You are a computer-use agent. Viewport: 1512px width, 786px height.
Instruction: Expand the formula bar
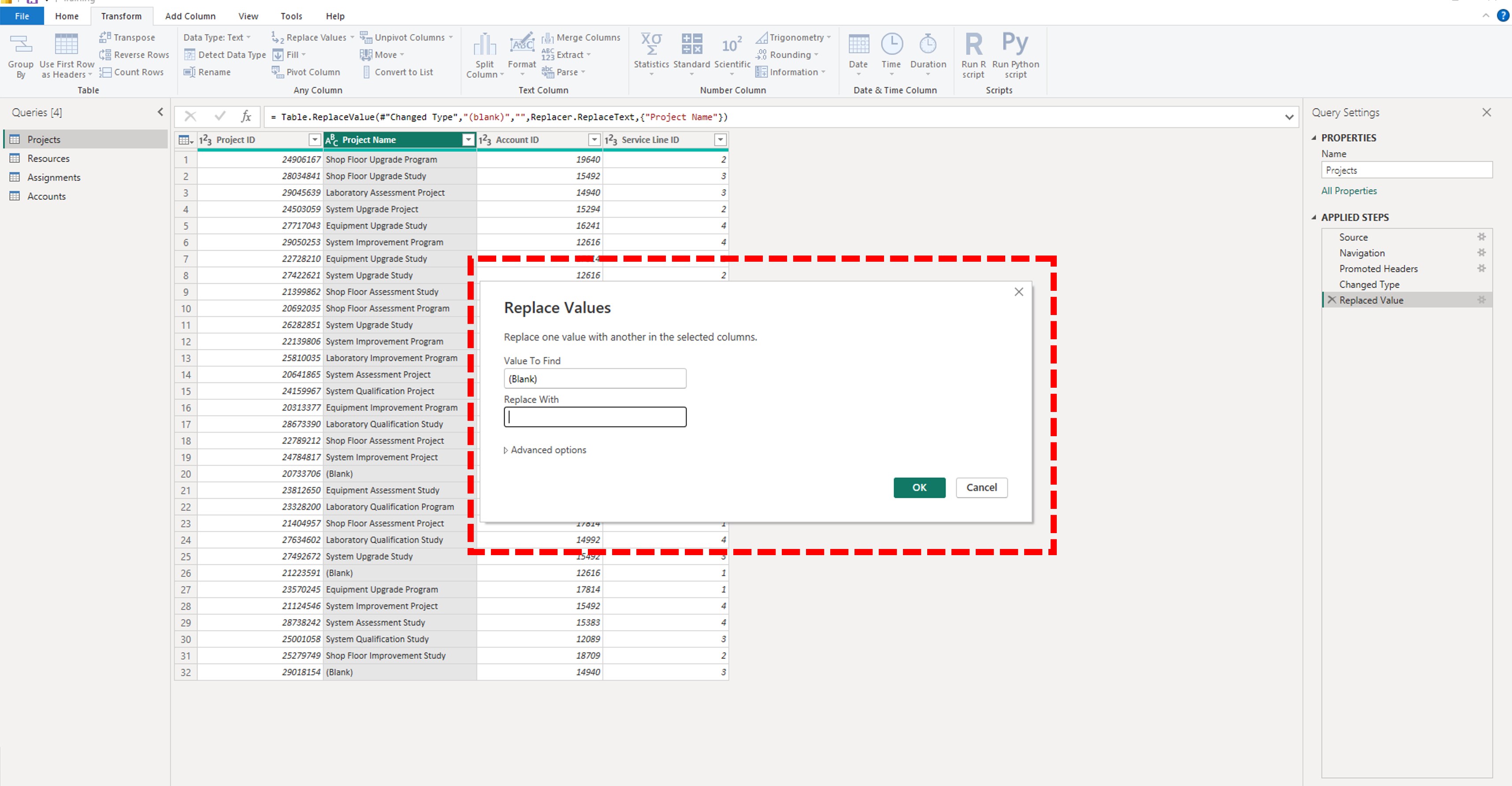click(1289, 117)
